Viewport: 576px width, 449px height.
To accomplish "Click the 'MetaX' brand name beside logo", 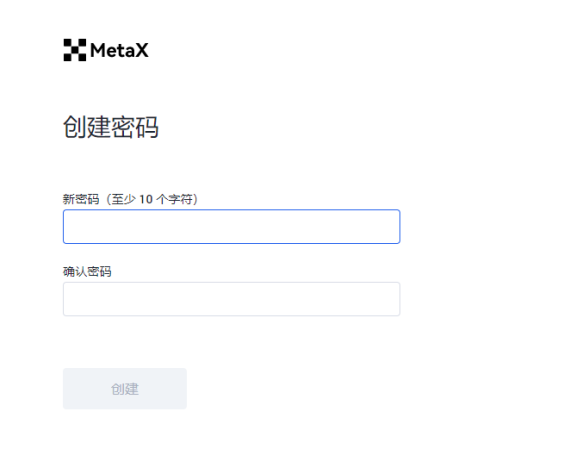I will pos(119,50).
